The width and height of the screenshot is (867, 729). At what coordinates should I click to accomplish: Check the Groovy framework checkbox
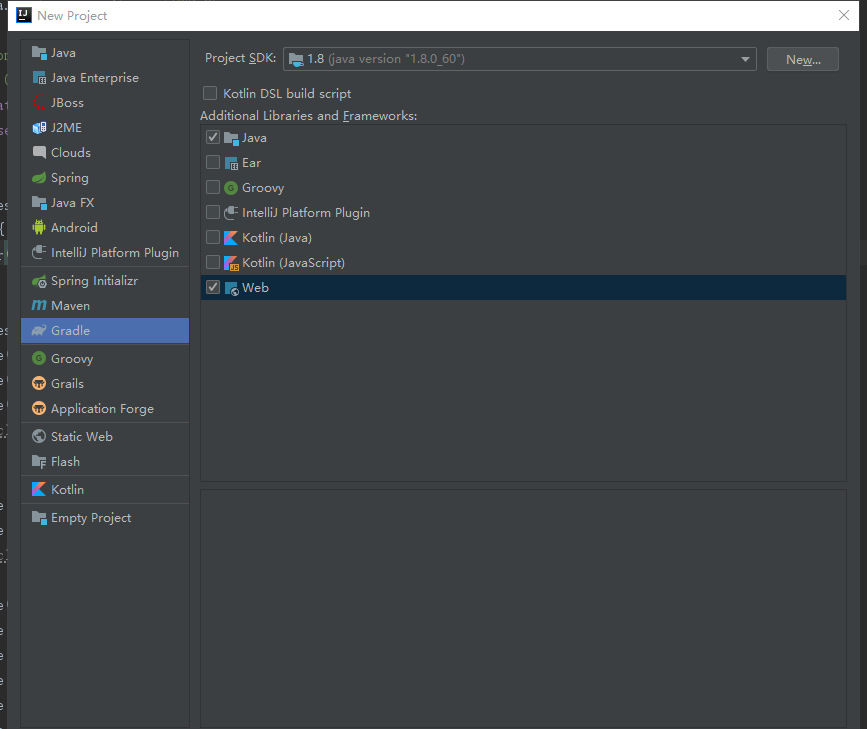pos(213,187)
